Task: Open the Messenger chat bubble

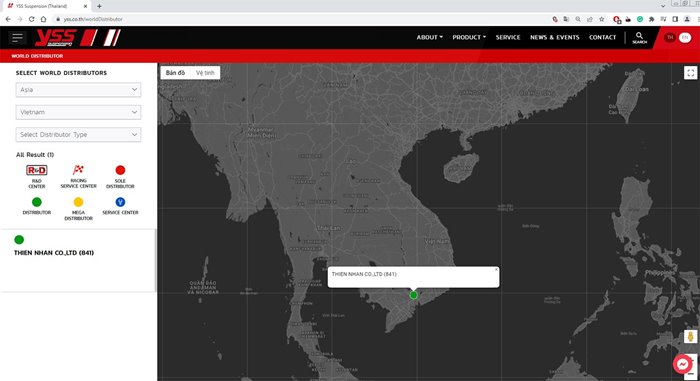Action: coord(682,364)
